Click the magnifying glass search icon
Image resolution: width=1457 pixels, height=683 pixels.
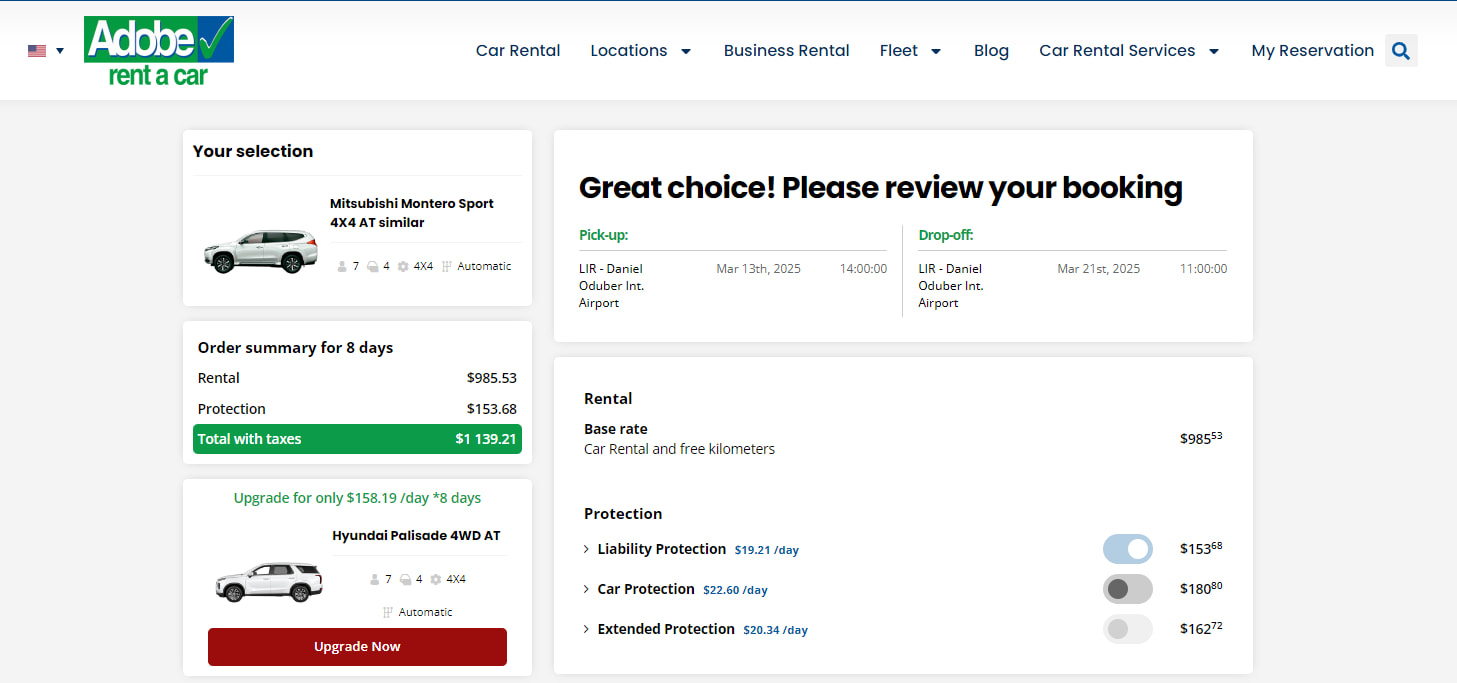click(x=1401, y=51)
